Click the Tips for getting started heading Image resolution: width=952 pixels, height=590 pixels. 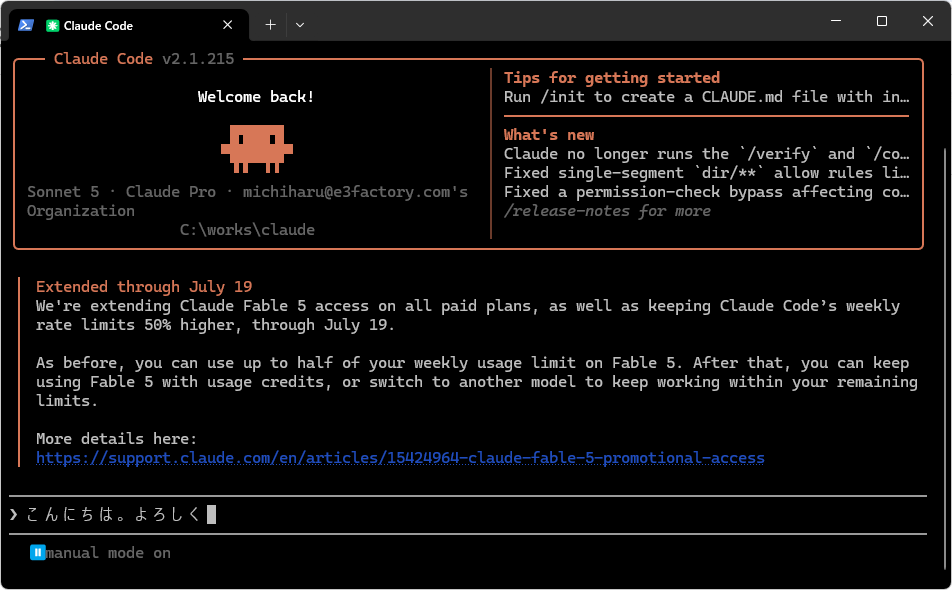(x=612, y=78)
